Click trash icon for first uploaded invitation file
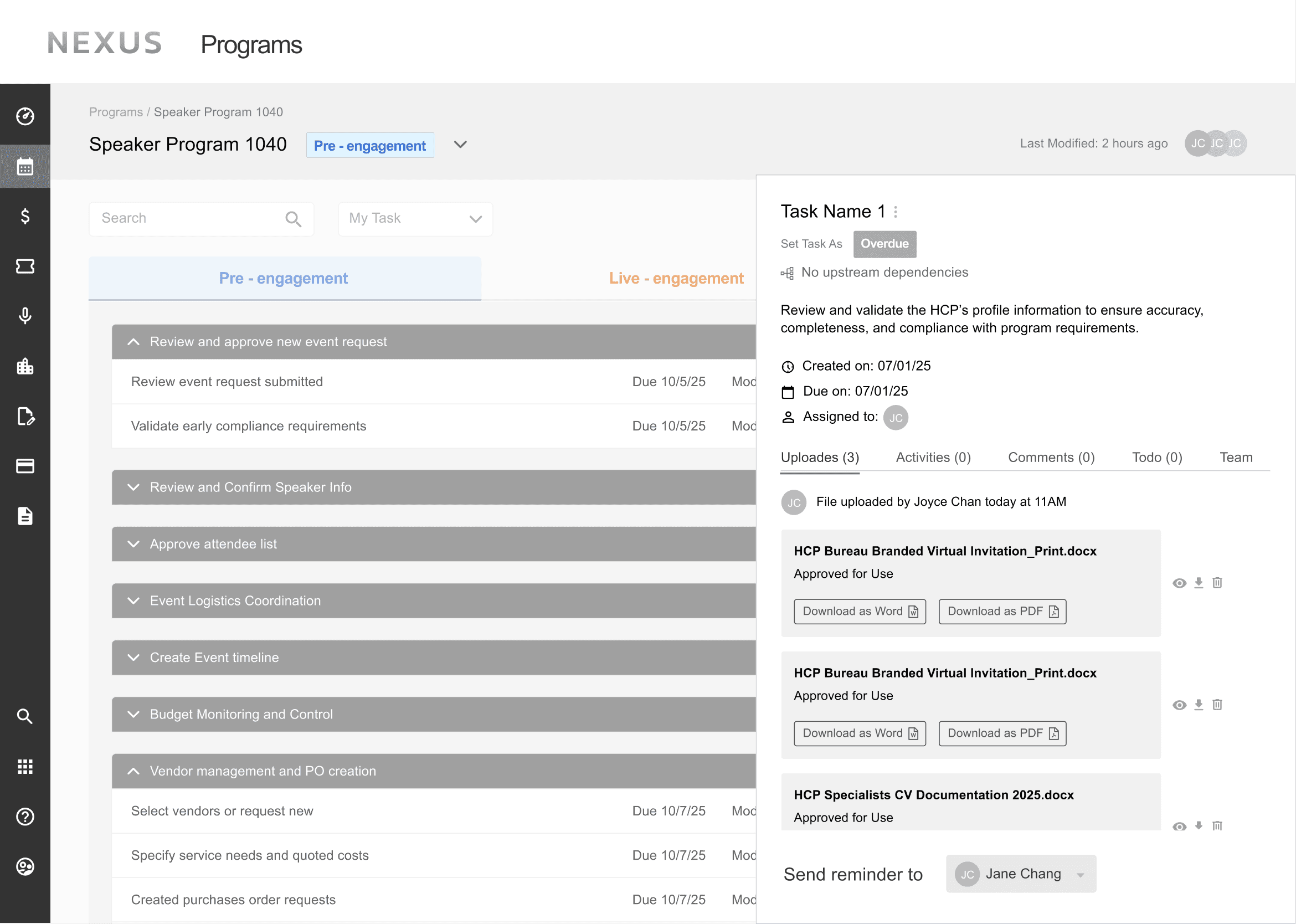 coord(1217,583)
